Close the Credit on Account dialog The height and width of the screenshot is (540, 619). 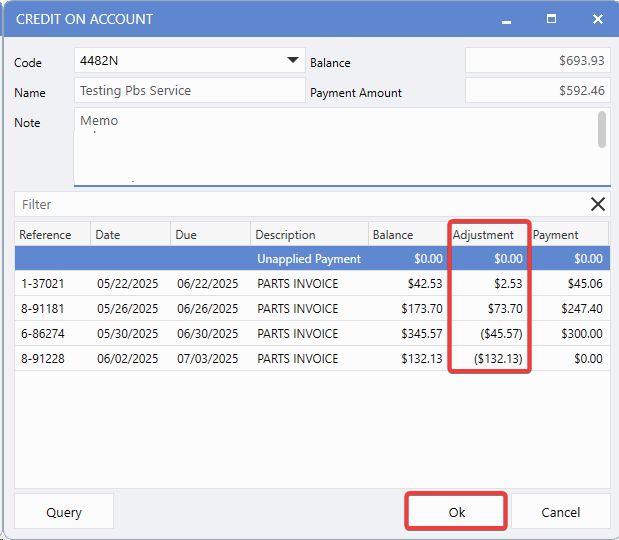[597, 19]
